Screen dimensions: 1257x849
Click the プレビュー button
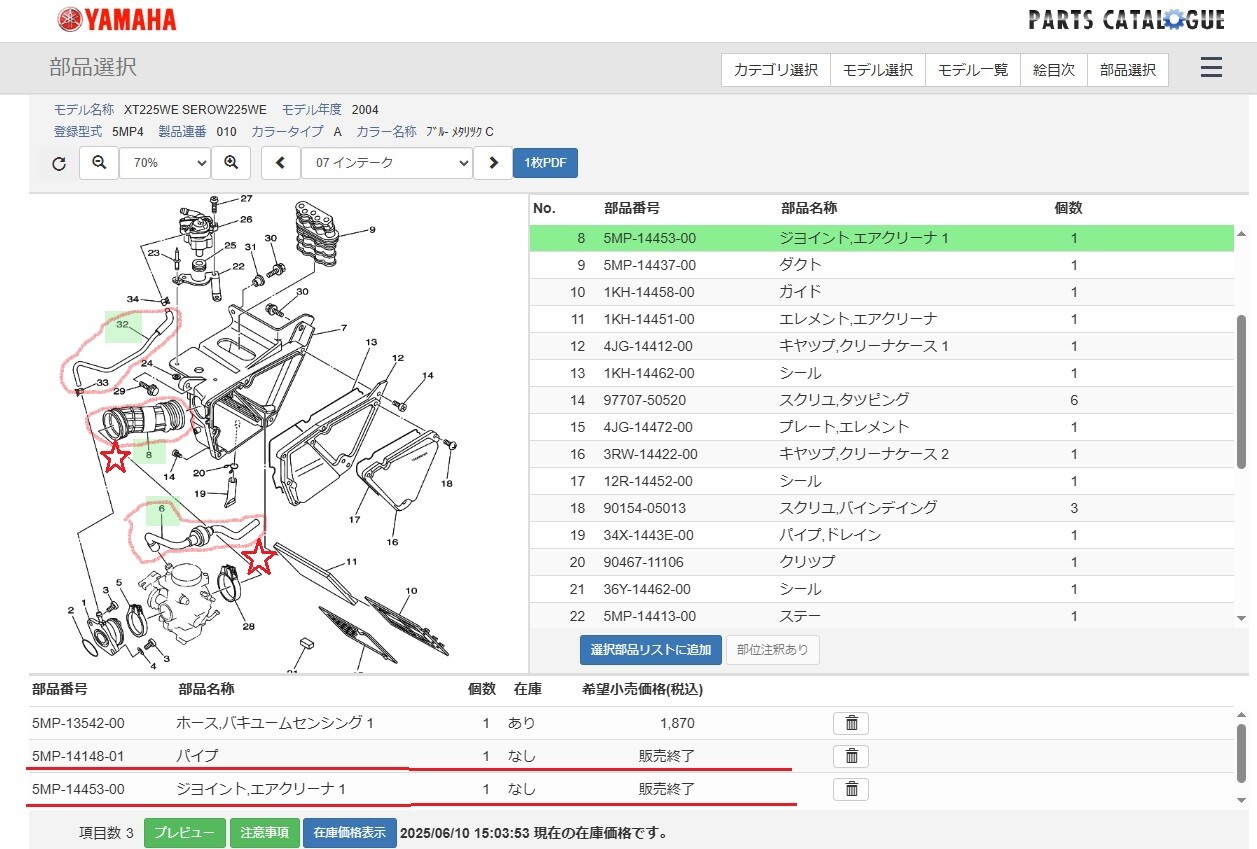(185, 832)
